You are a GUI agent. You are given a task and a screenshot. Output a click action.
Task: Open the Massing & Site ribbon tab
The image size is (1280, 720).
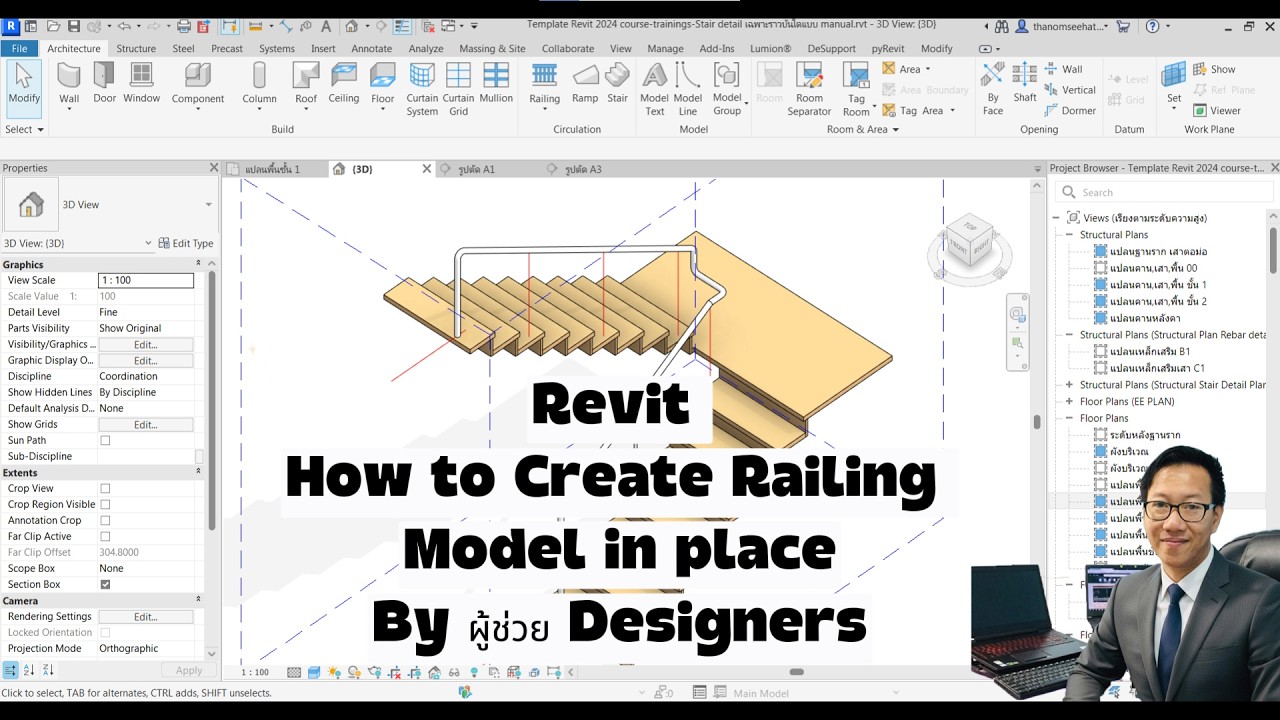492,48
